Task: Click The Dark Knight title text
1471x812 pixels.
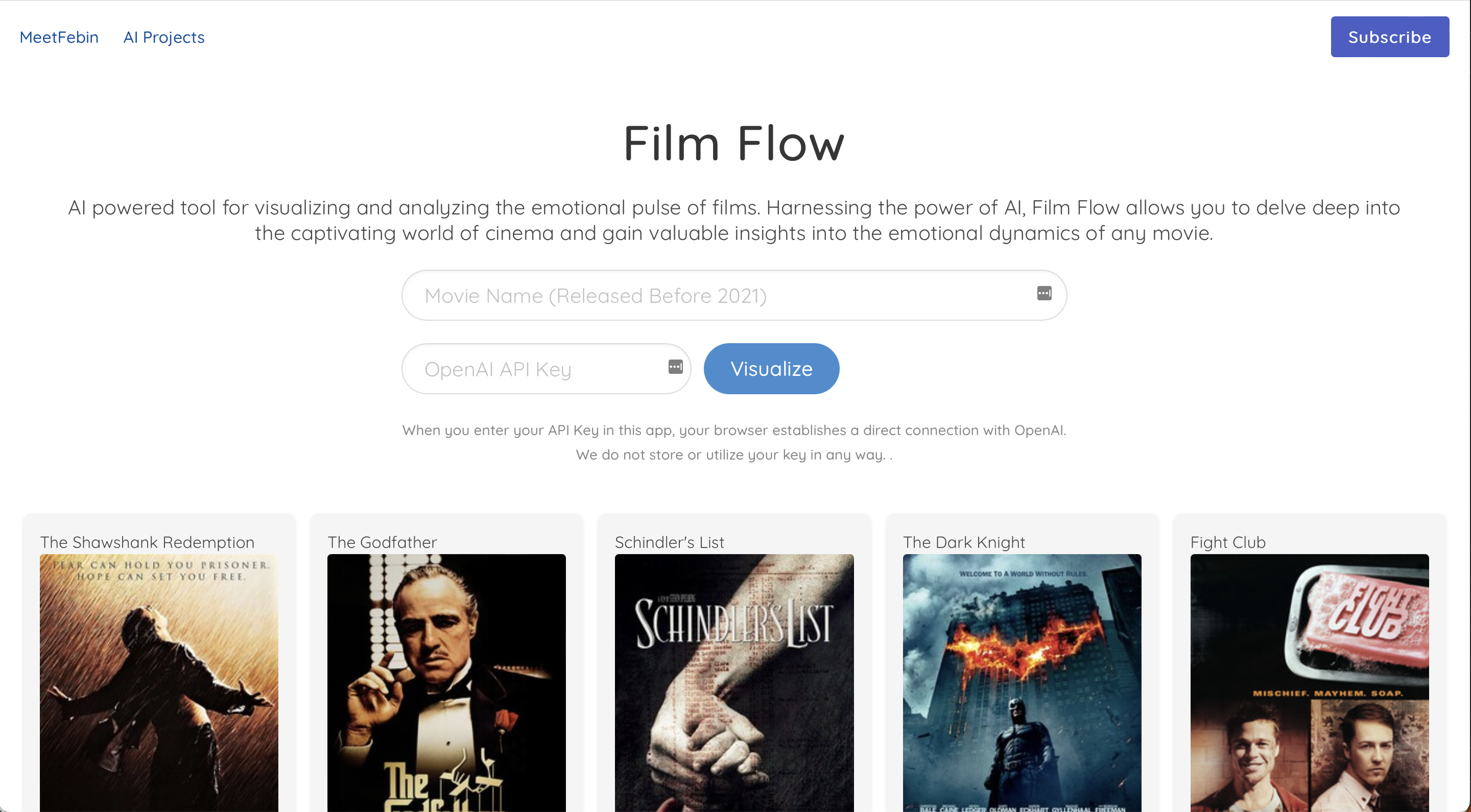Action: point(963,542)
